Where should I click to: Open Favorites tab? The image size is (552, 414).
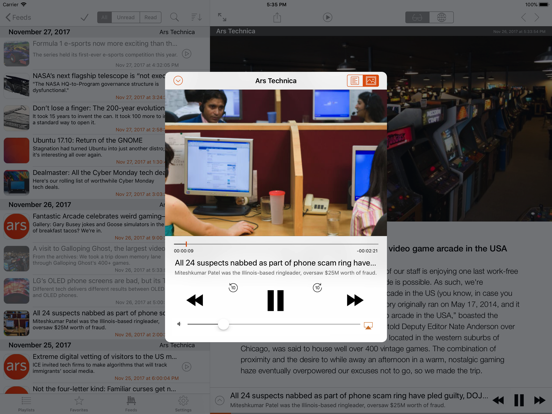tap(79, 404)
